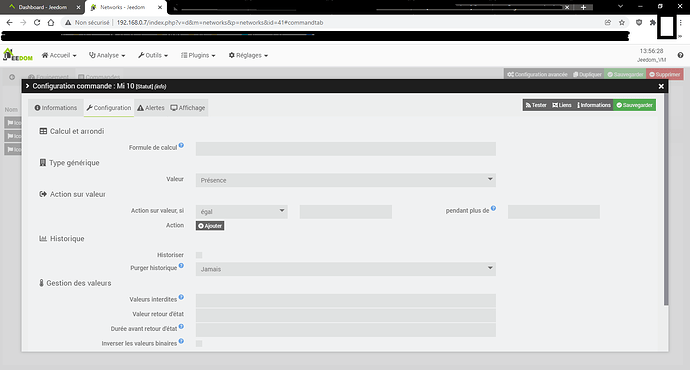The image size is (690, 370).
Task: Click the address bar URL
Action: (220, 22)
